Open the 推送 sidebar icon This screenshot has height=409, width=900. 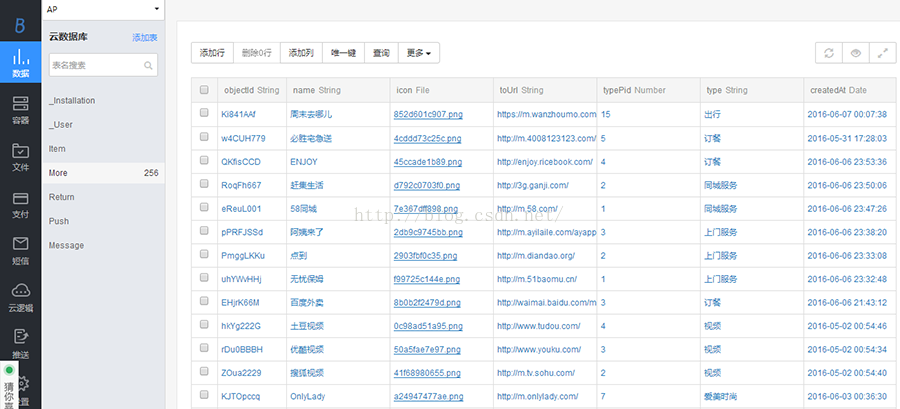[21, 344]
